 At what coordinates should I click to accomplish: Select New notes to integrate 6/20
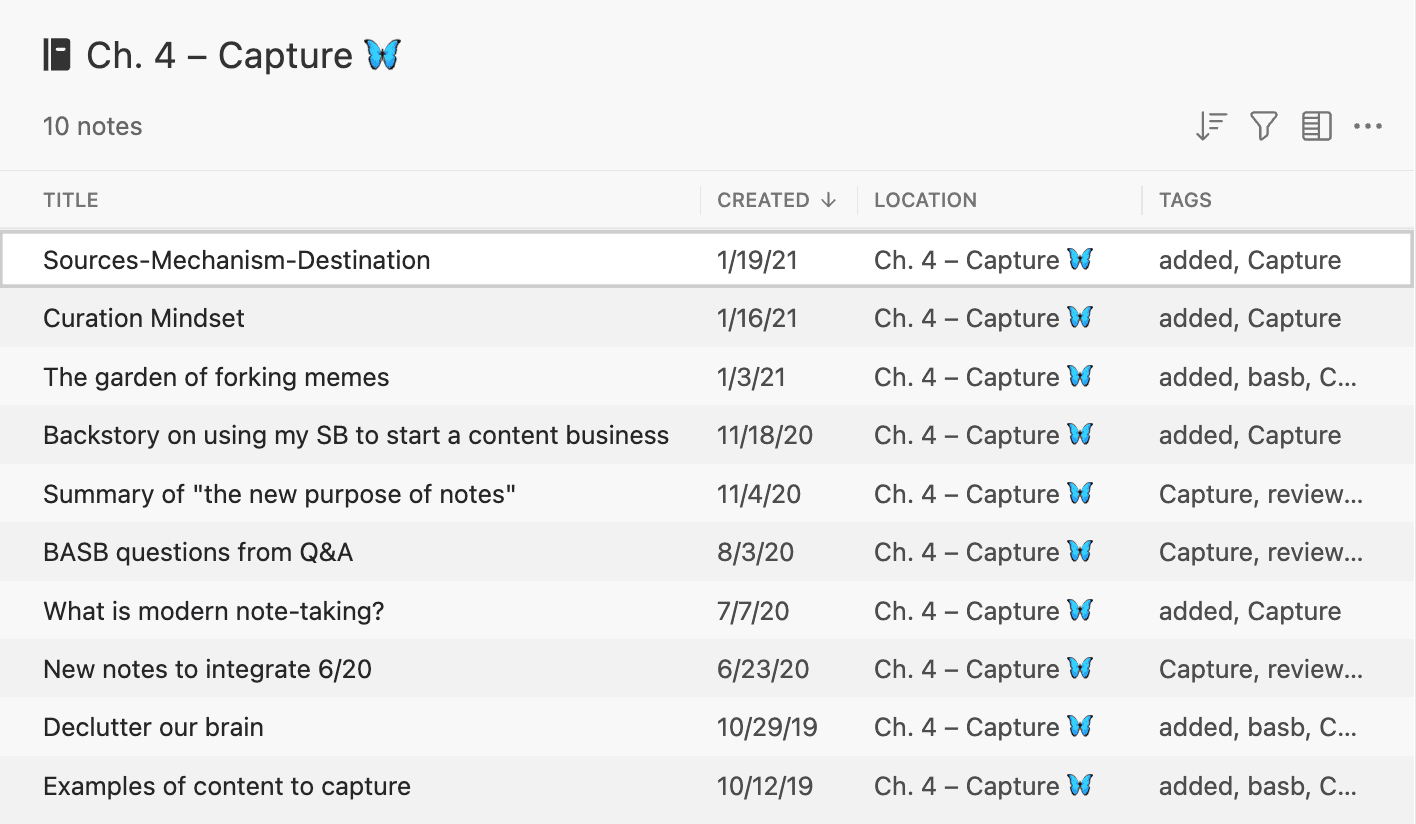pyautogui.click(x=207, y=669)
